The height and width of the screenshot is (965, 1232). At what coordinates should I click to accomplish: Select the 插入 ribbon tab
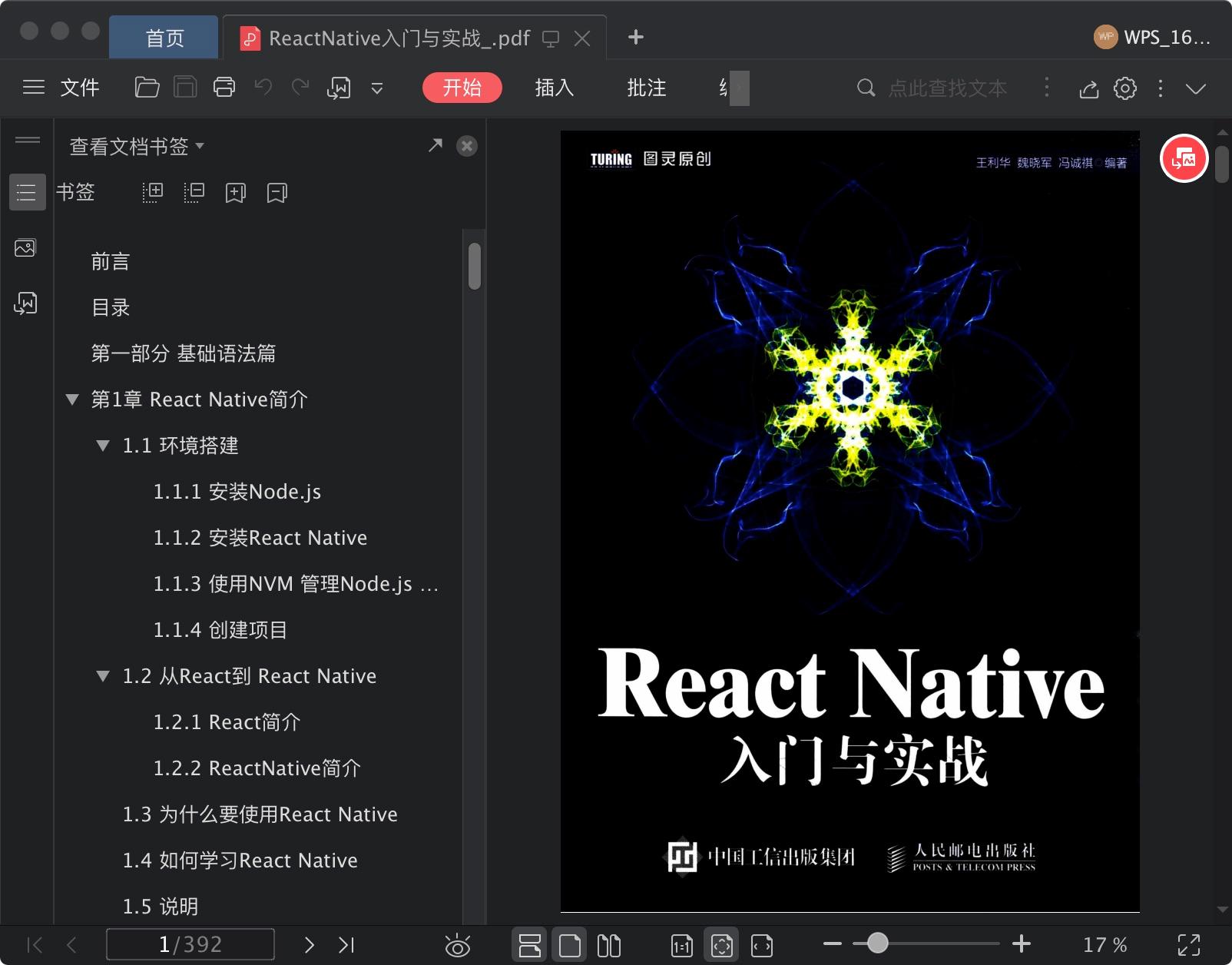pyautogui.click(x=555, y=88)
